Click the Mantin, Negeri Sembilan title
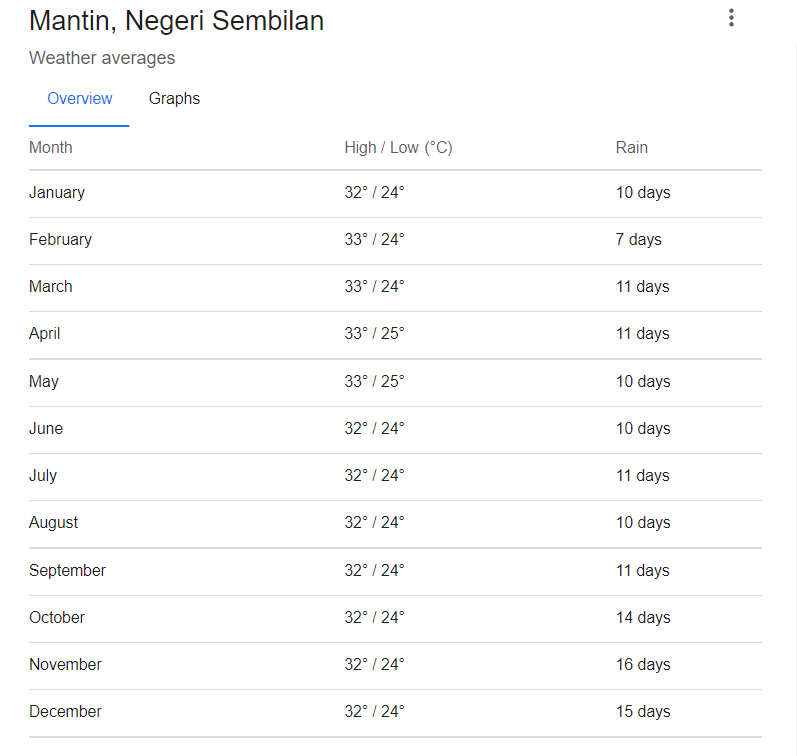The height and width of the screenshot is (756, 797). (176, 20)
